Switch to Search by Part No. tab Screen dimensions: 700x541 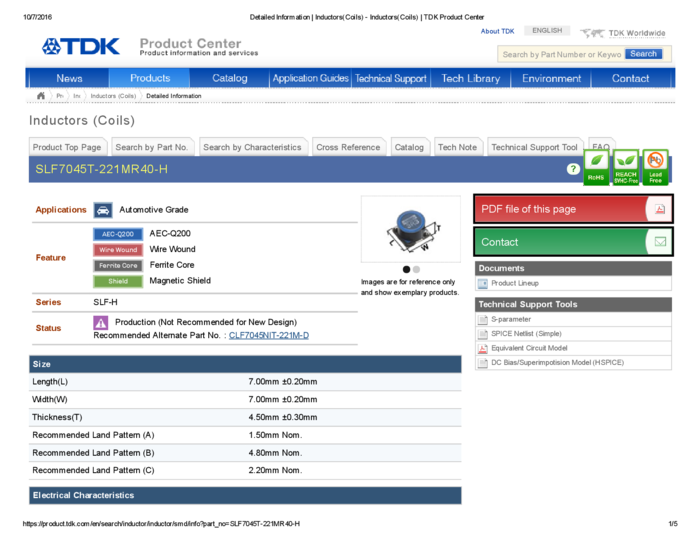point(152,147)
